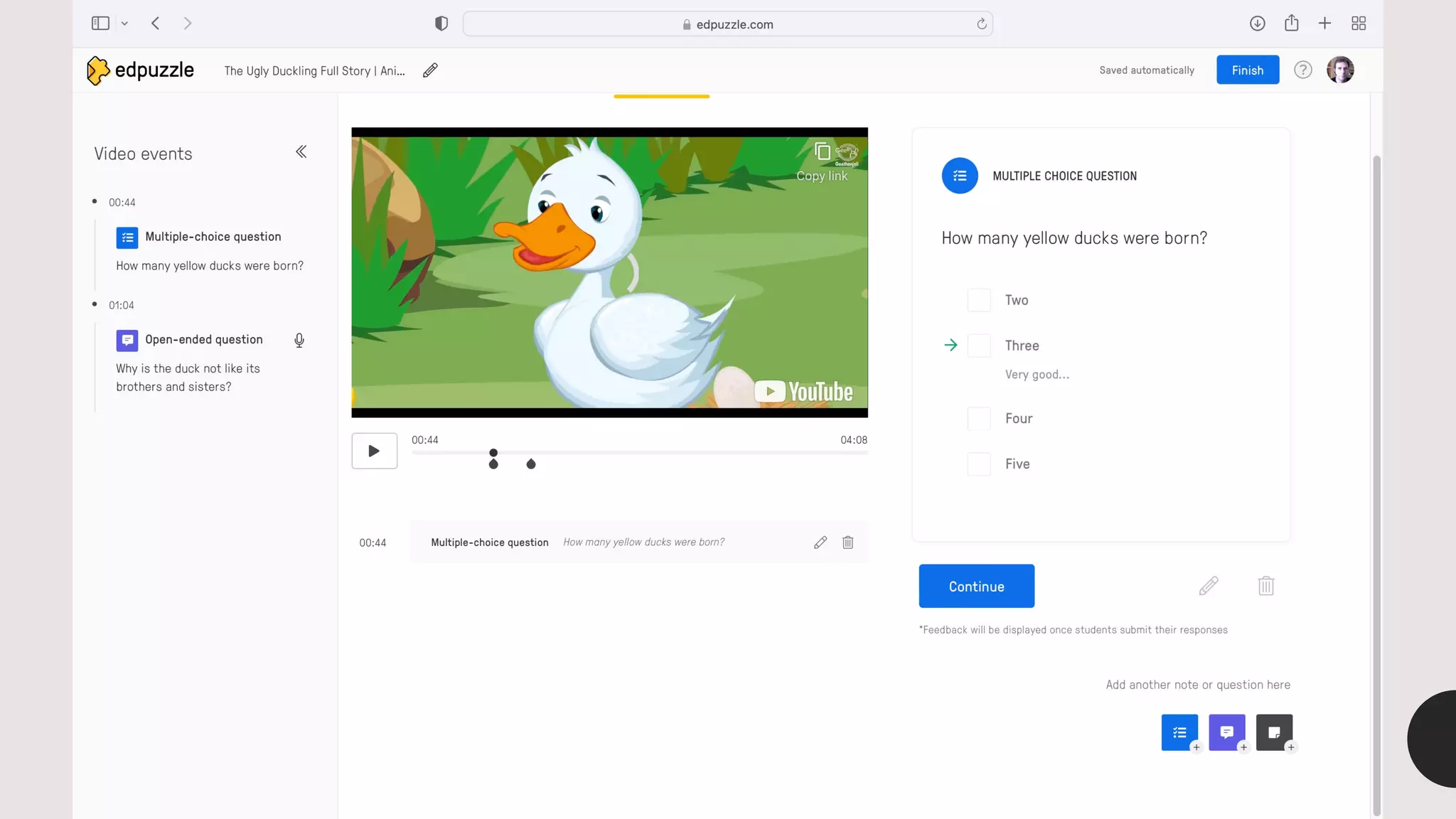Click the large trash icon beside Continue

[x=1265, y=586]
